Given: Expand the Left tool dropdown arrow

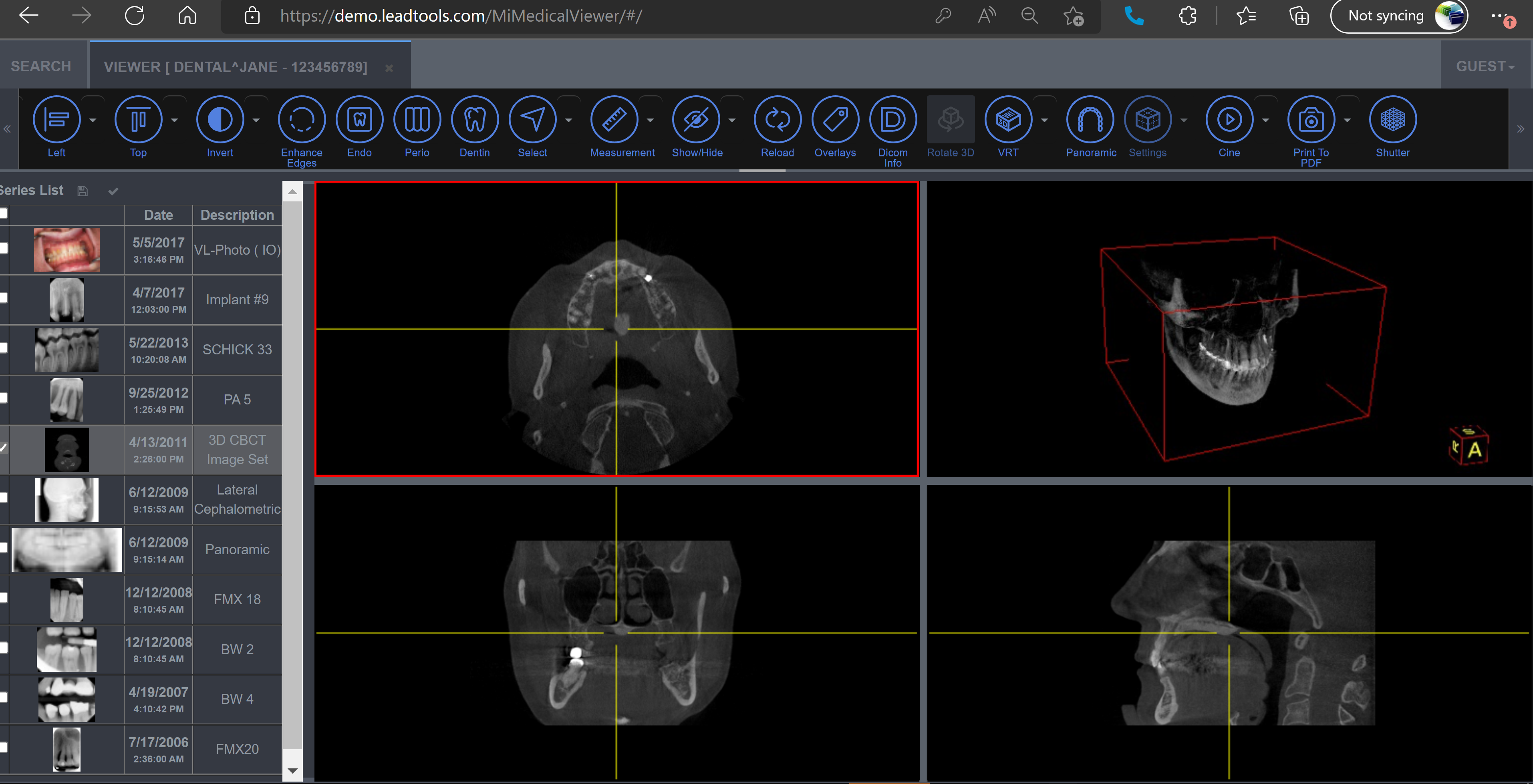Looking at the screenshot, I should tap(93, 120).
